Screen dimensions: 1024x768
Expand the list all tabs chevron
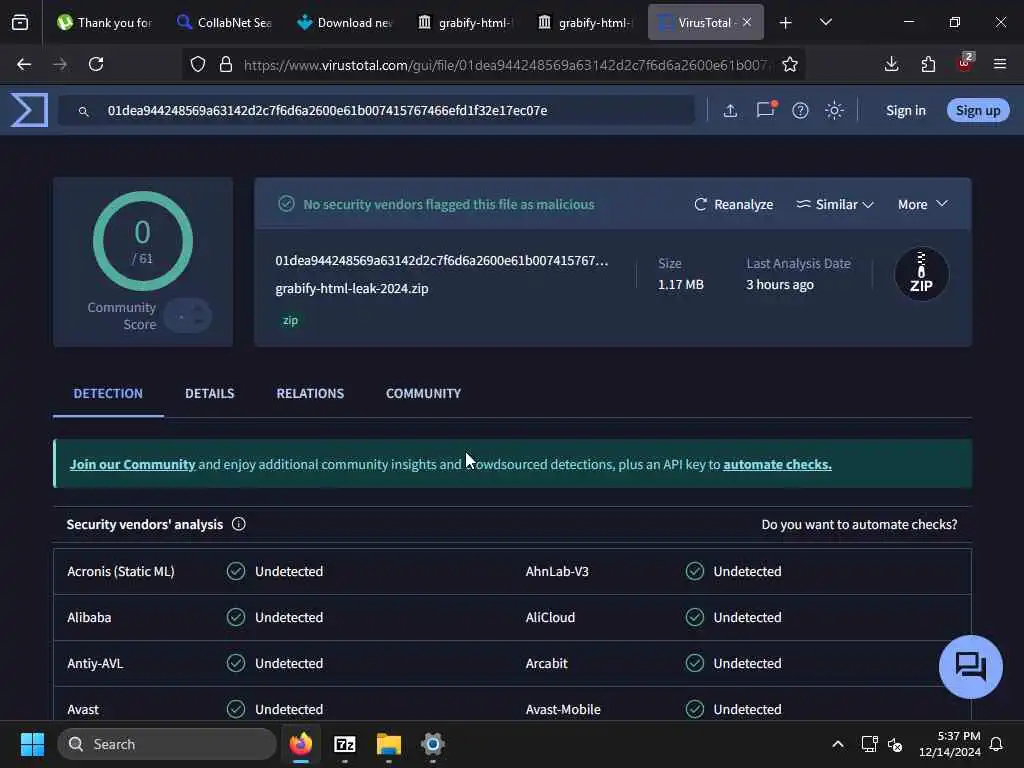click(825, 22)
